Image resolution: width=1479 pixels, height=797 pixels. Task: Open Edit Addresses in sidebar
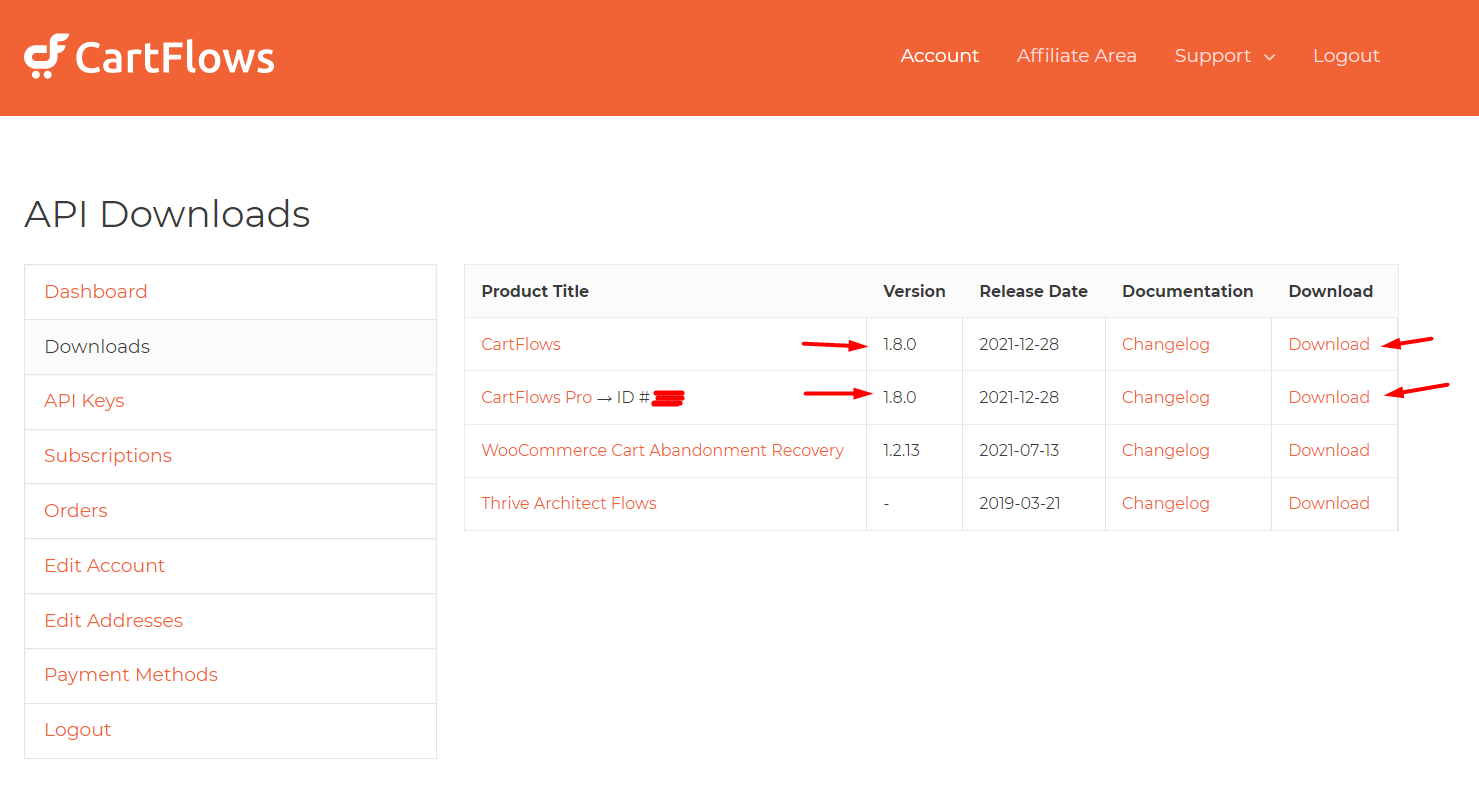pos(113,621)
